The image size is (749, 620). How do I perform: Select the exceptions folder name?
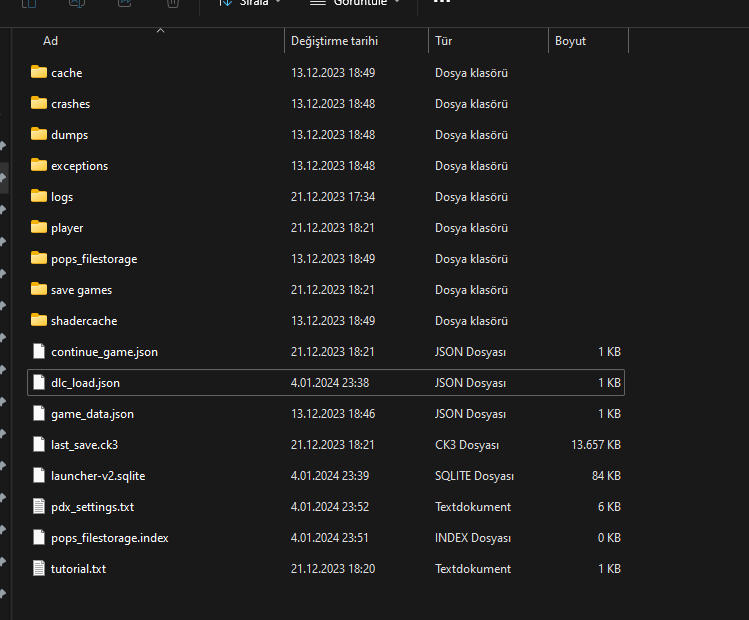[79, 165]
